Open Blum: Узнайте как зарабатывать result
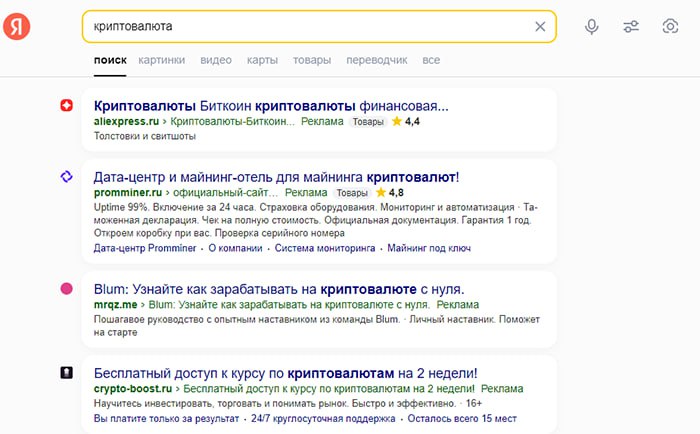 (x=279, y=289)
